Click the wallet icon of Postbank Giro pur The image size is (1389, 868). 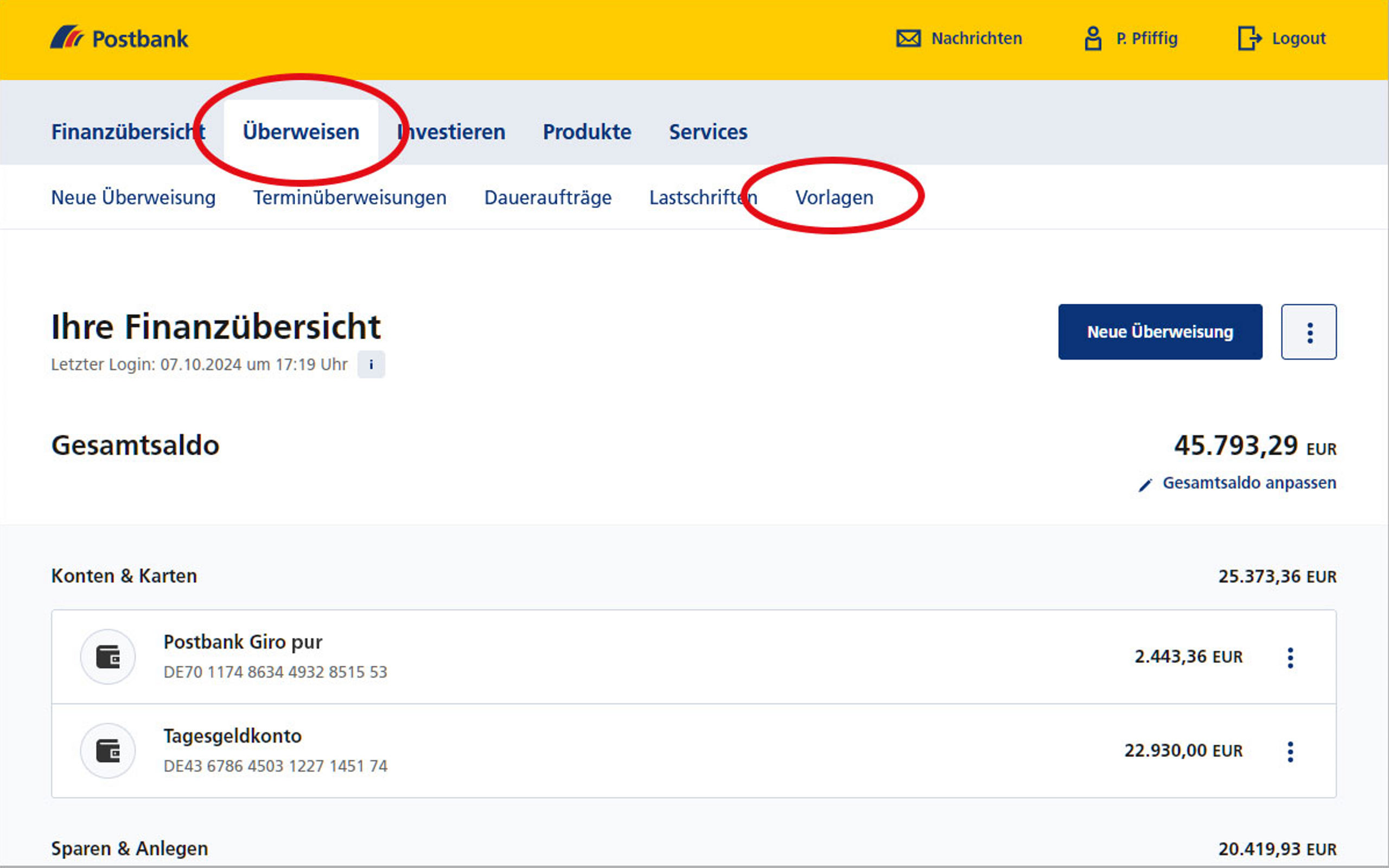(x=108, y=657)
